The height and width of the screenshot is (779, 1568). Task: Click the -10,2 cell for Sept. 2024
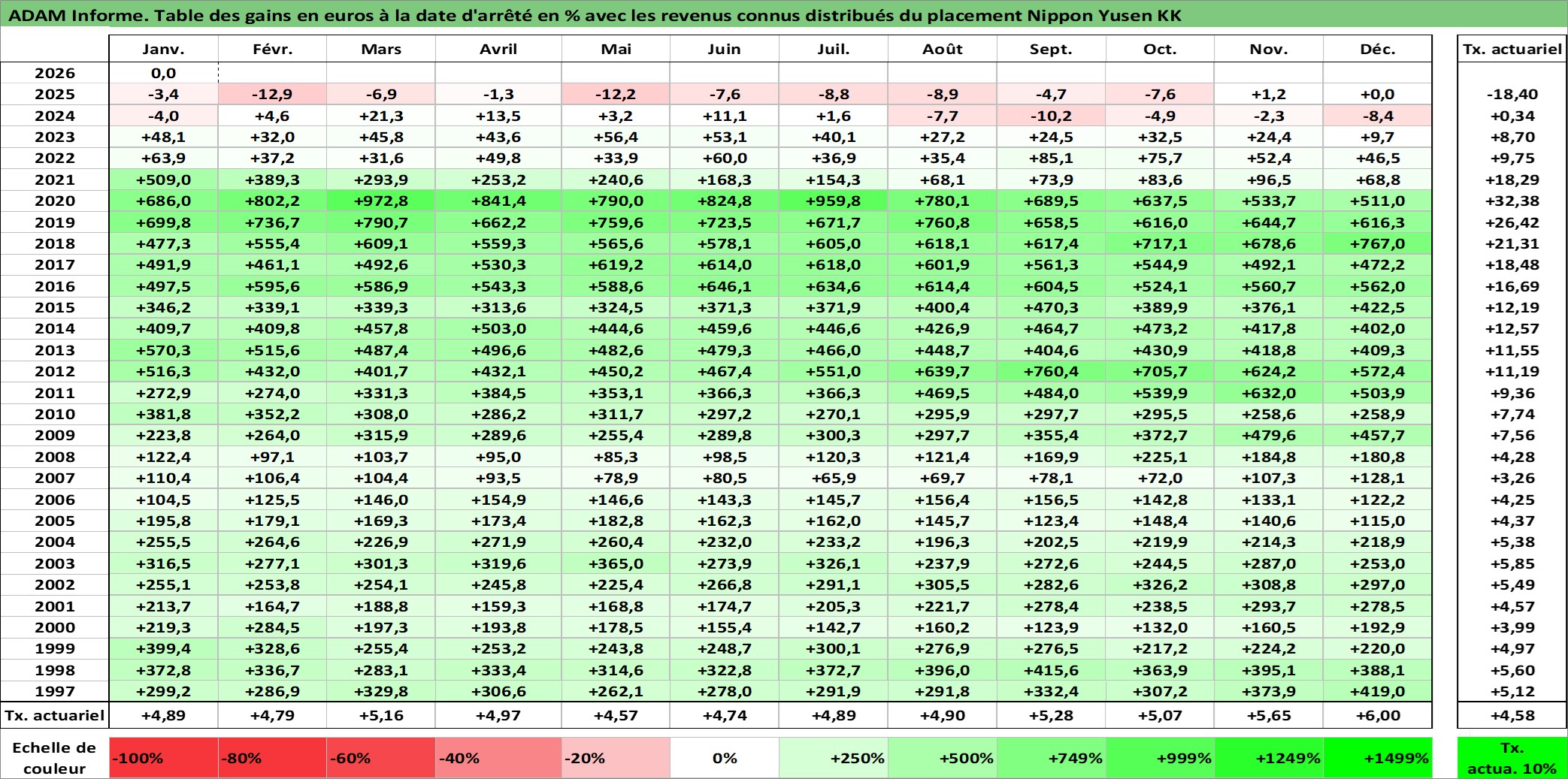click(1052, 116)
